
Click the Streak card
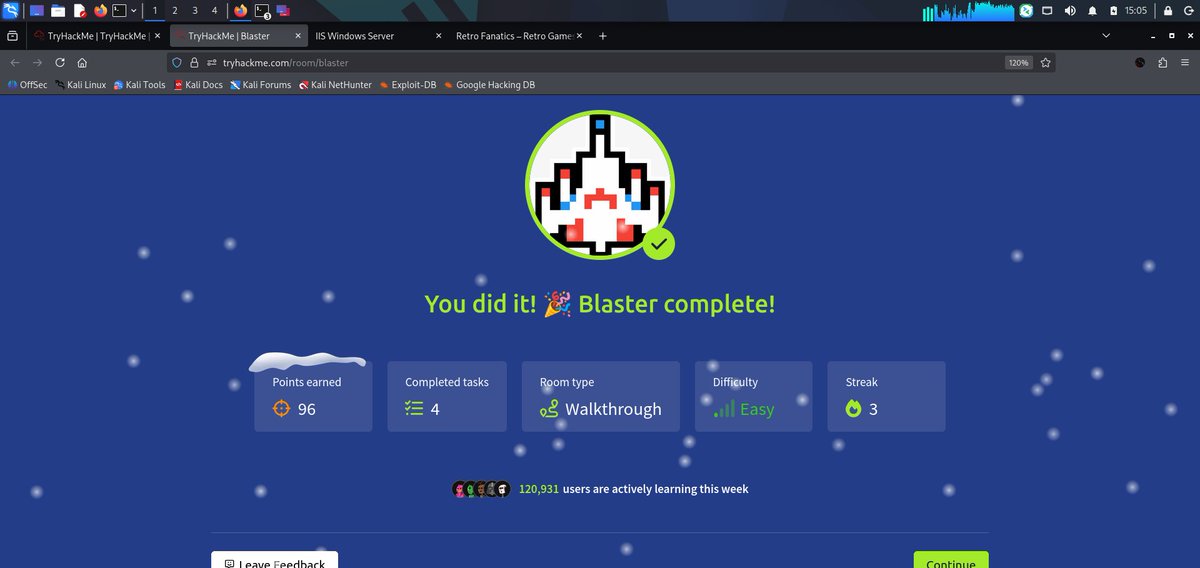(x=886, y=397)
